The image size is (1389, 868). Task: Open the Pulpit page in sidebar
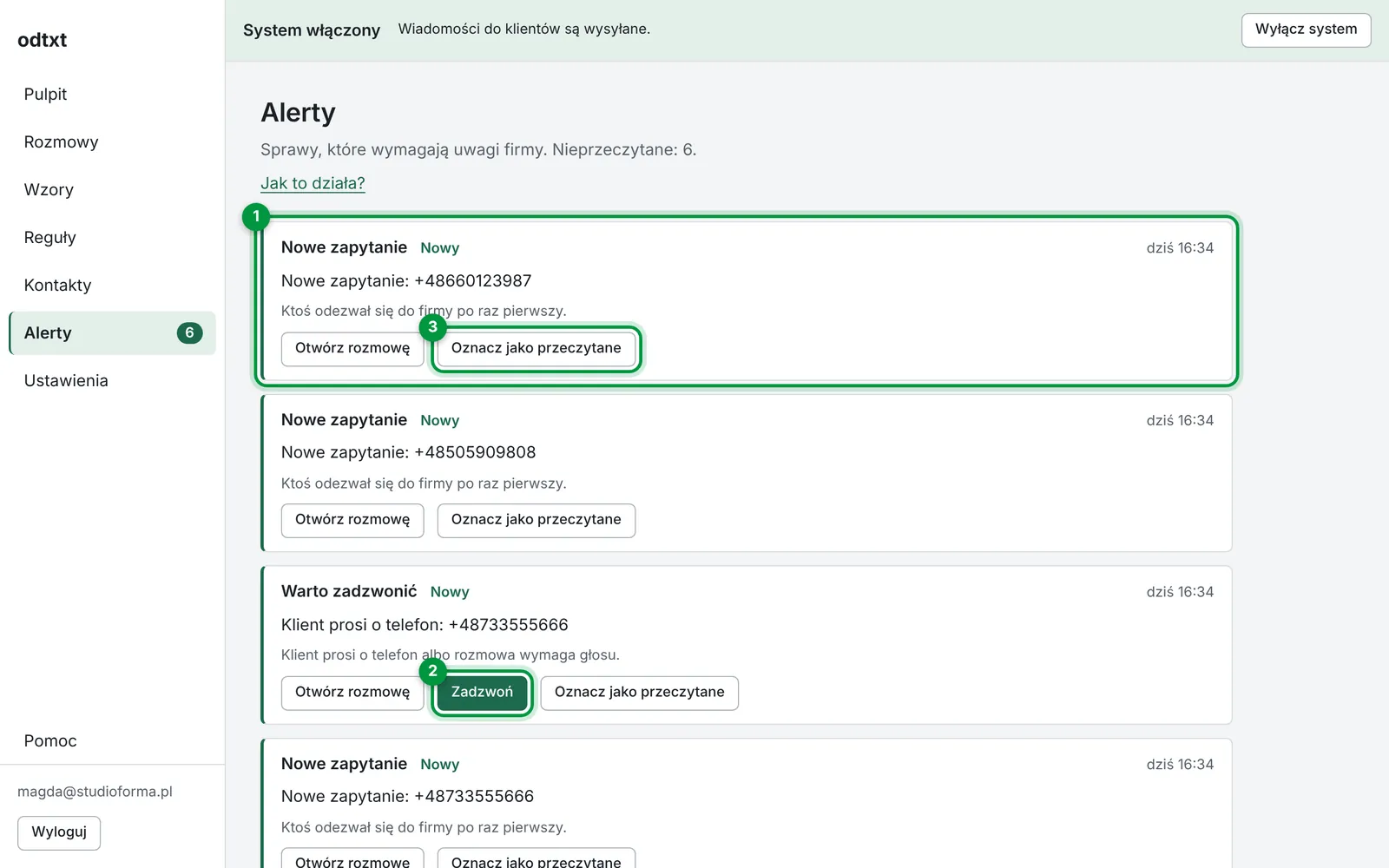(112, 94)
